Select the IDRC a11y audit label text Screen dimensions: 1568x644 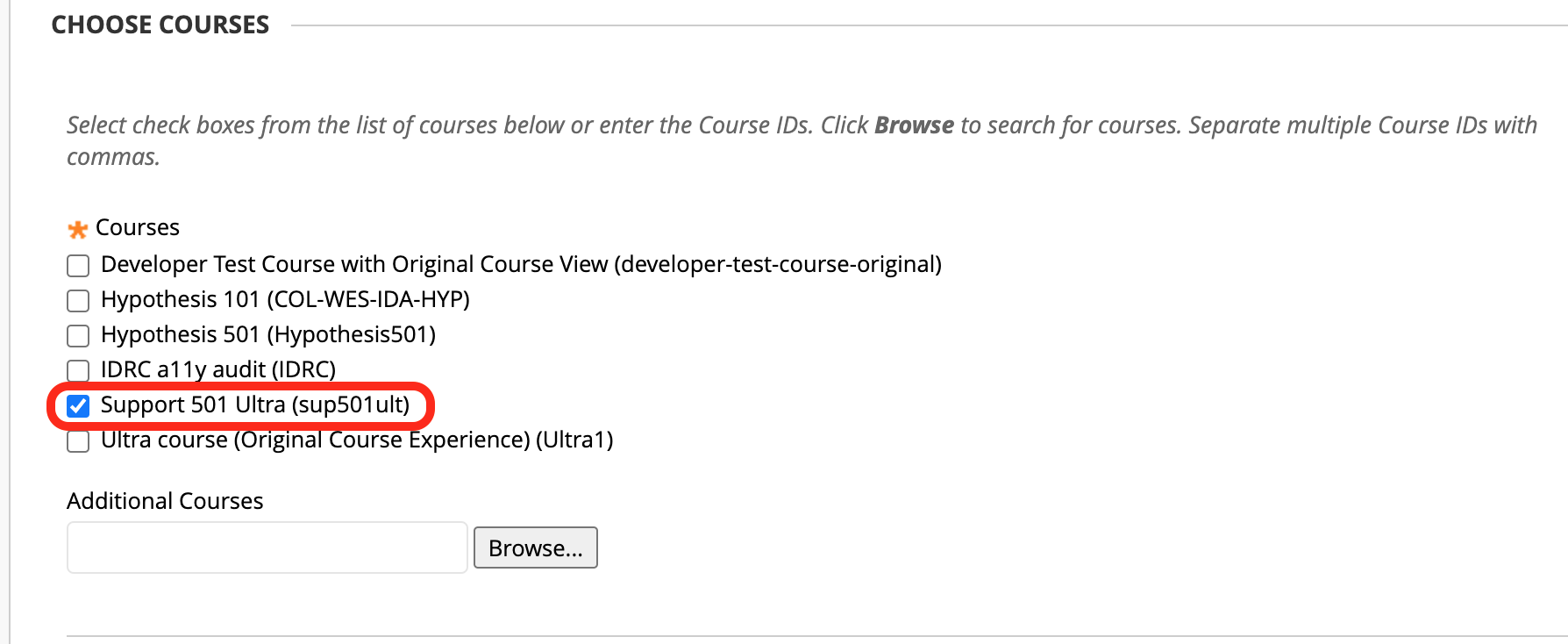217,369
